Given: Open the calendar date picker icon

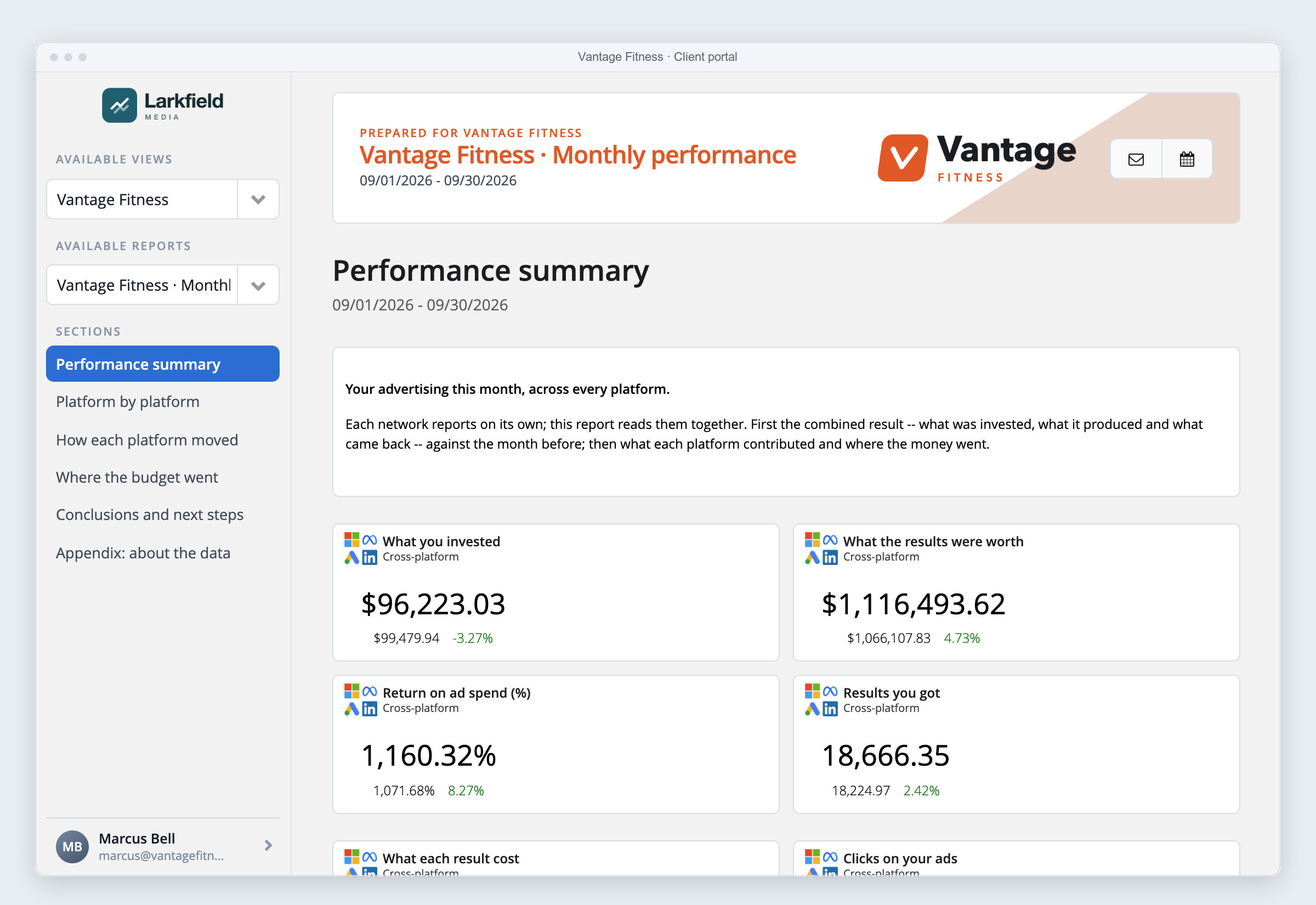Looking at the screenshot, I should click(1187, 160).
